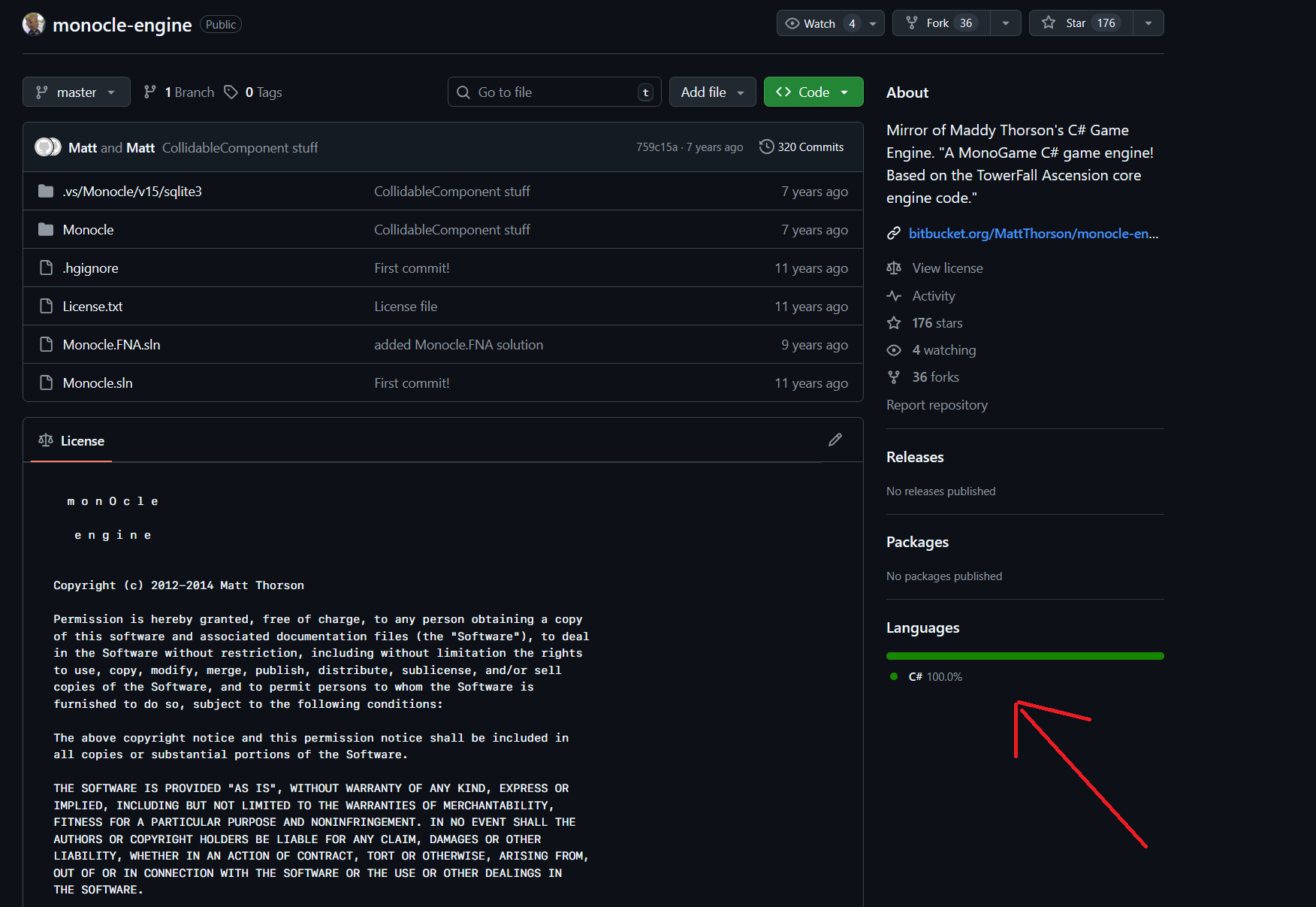Click the repository owner avatar
Screen dimensions: 1316x907
tap(34, 24)
